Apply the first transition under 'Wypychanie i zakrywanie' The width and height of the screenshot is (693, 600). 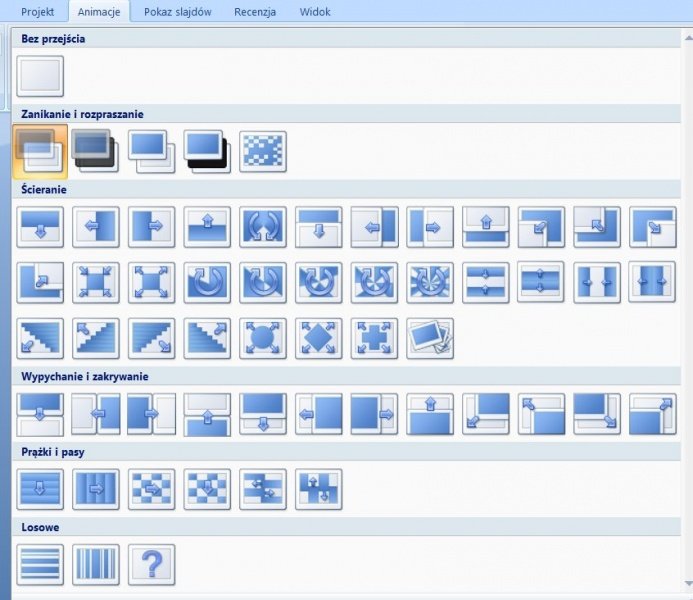point(40,413)
